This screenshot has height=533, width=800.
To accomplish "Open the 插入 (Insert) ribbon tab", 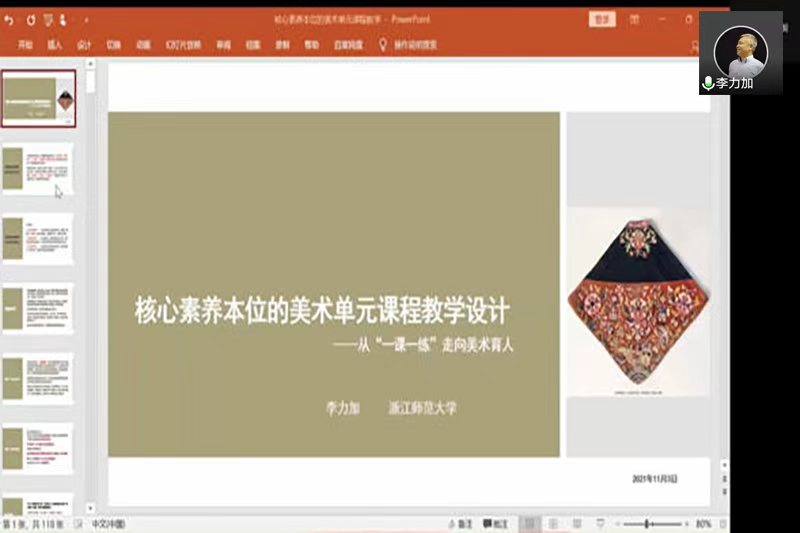I will (x=54, y=45).
